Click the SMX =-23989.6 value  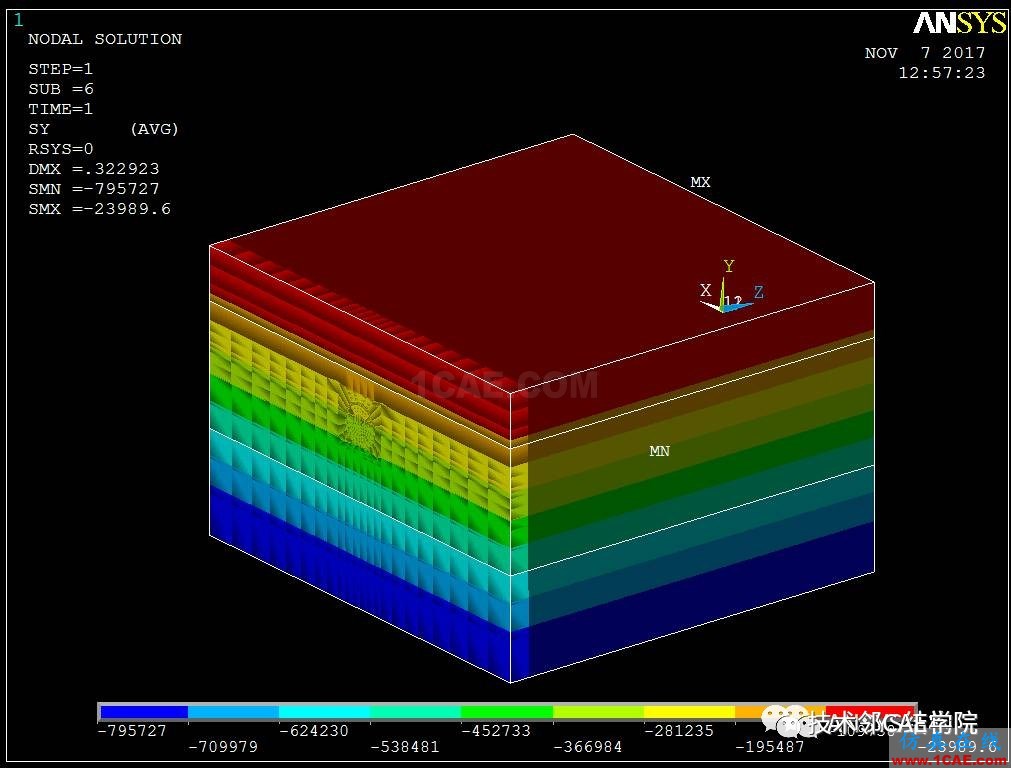point(99,209)
